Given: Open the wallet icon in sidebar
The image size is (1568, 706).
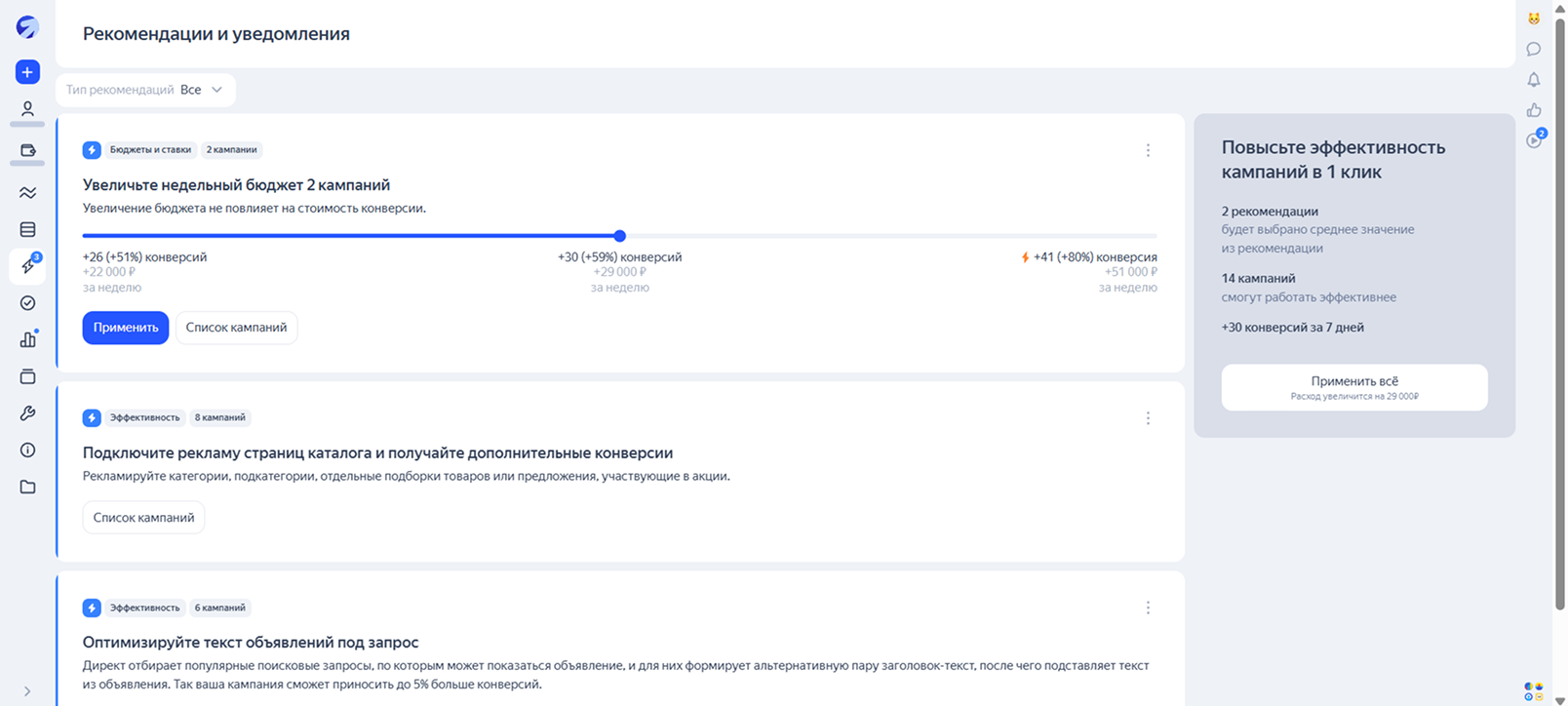Looking at the screenshot, I should 27,151.
